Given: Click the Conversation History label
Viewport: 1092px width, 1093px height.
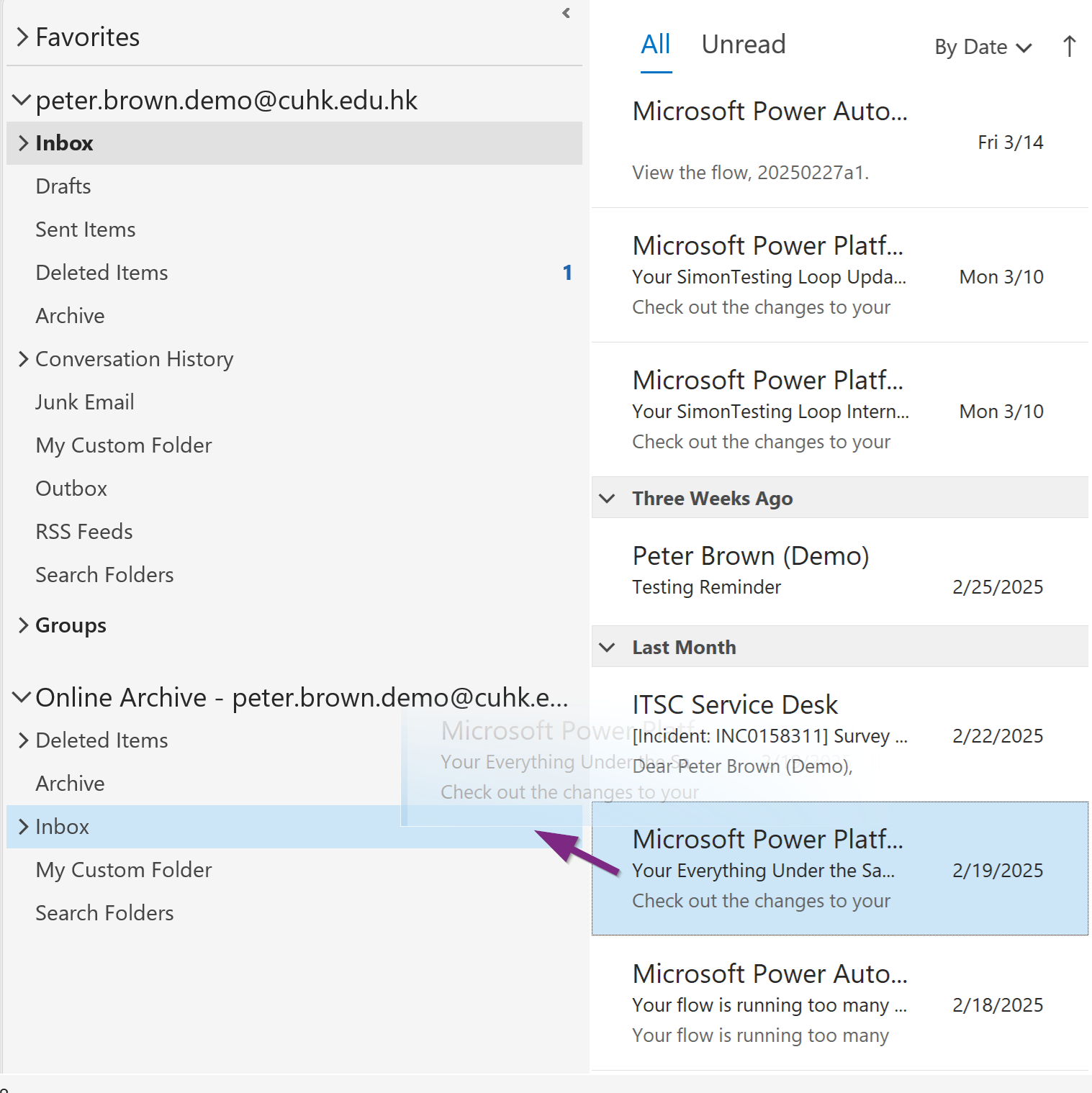Looking at the screenshot, I should pyautogui.click(x=135, y=359).
